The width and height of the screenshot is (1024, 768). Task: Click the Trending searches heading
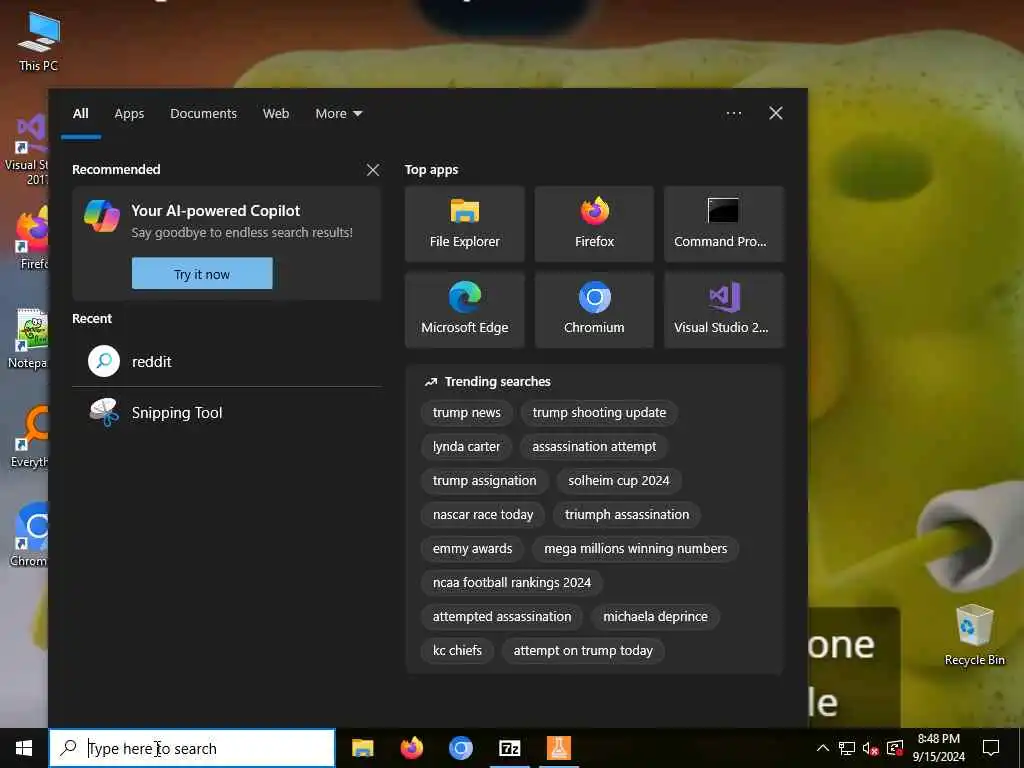coord(497,381)
